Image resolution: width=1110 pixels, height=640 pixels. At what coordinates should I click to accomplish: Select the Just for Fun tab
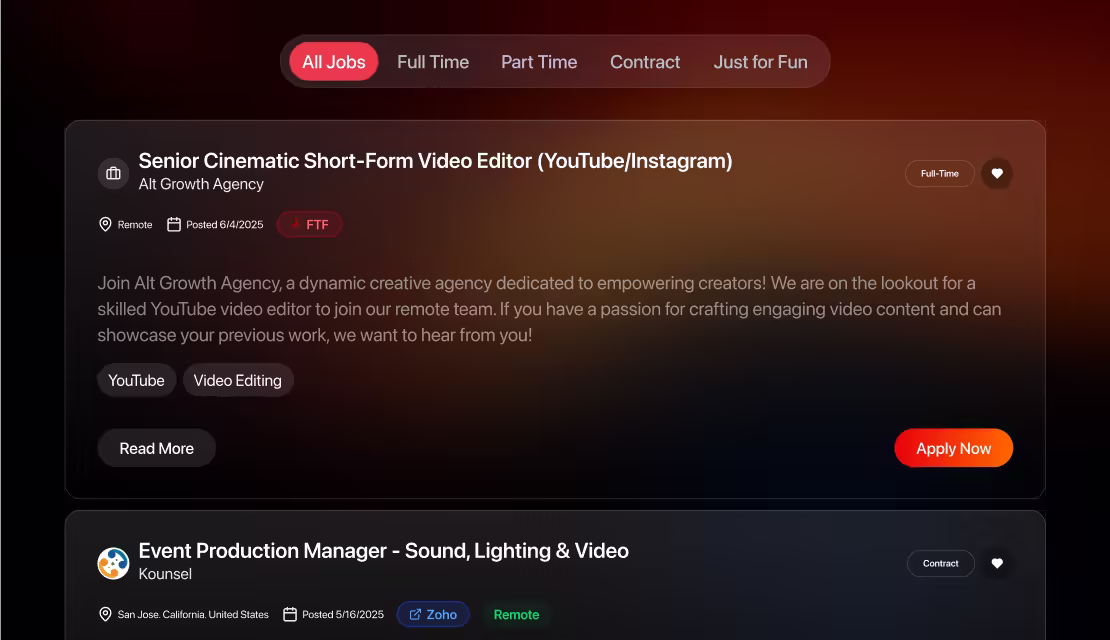coord(760,61)
